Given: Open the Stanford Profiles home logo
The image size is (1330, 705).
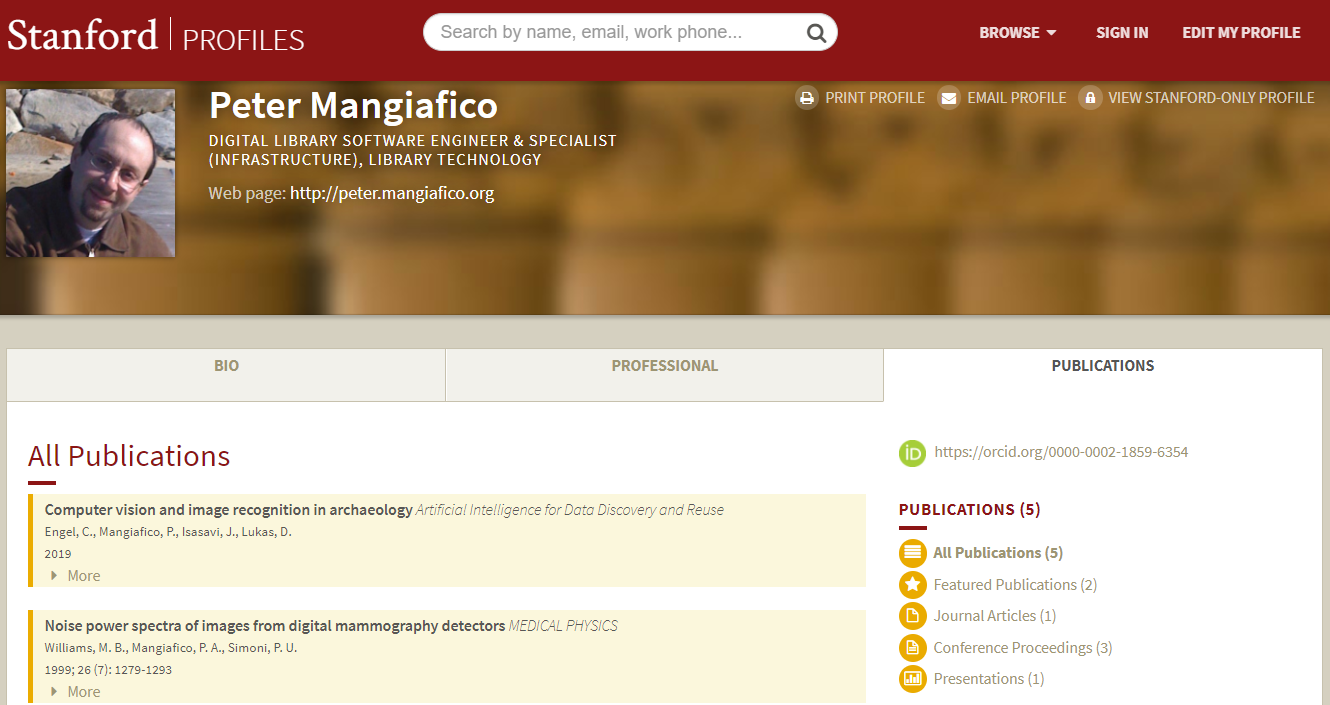Looking at the screenshot, I should pyautogui.click(x=156, y=36).
